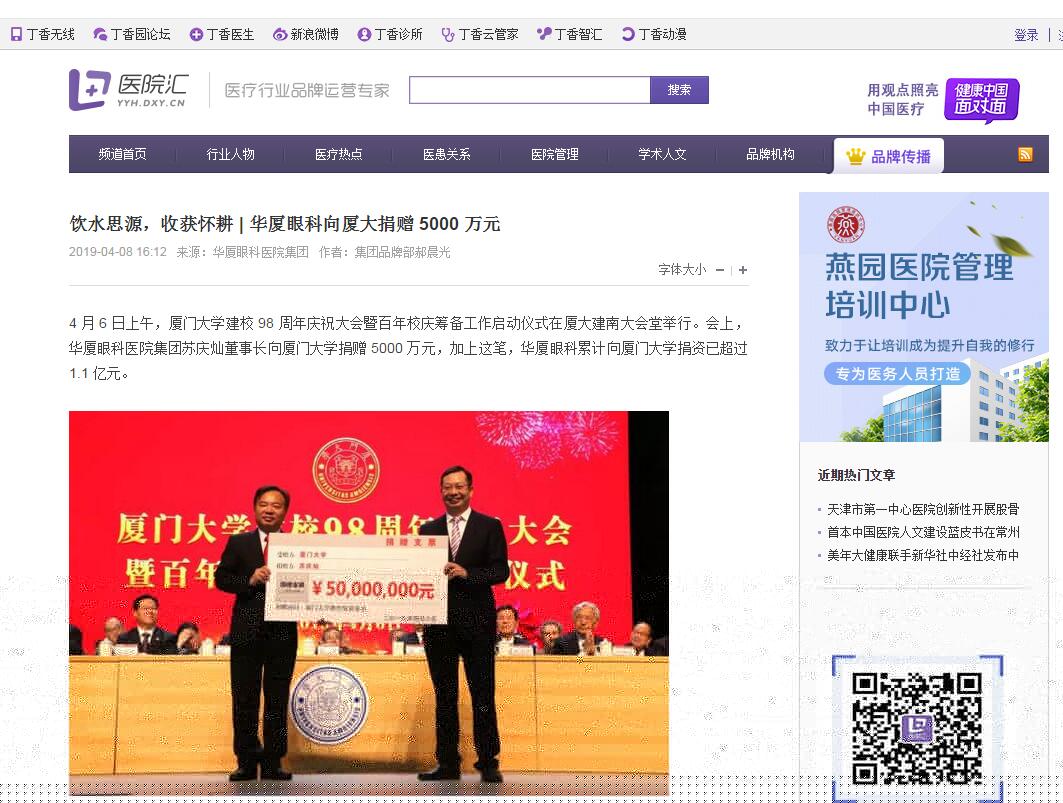Click the 搜索 search button

coord(680,90)
